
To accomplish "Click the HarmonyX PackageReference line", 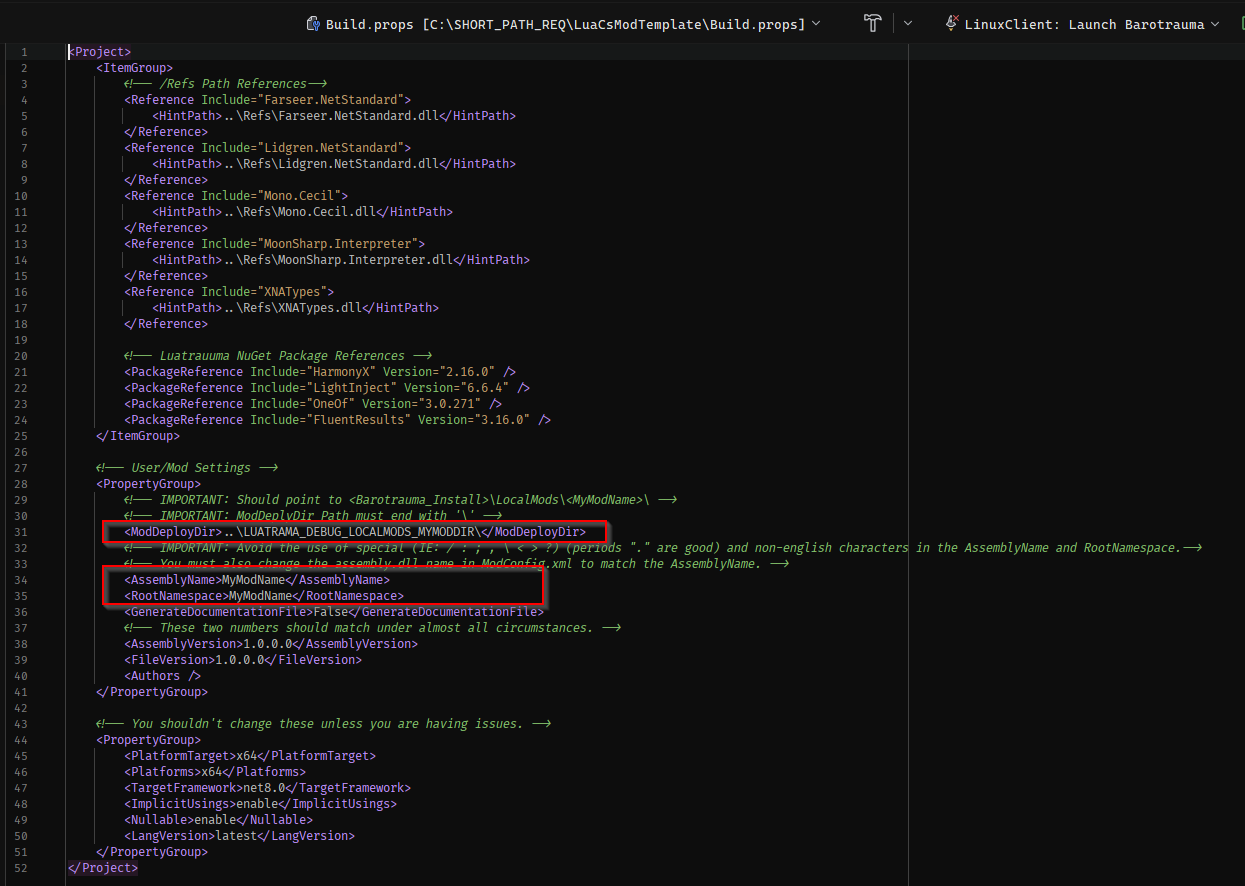I will (x=320, y=371).
